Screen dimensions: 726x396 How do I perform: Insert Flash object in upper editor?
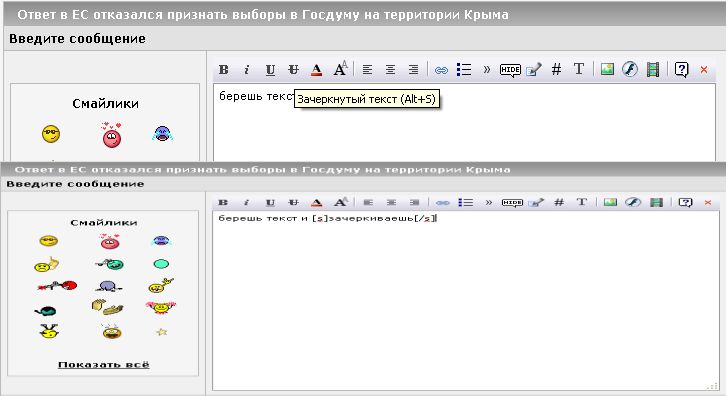630,69
